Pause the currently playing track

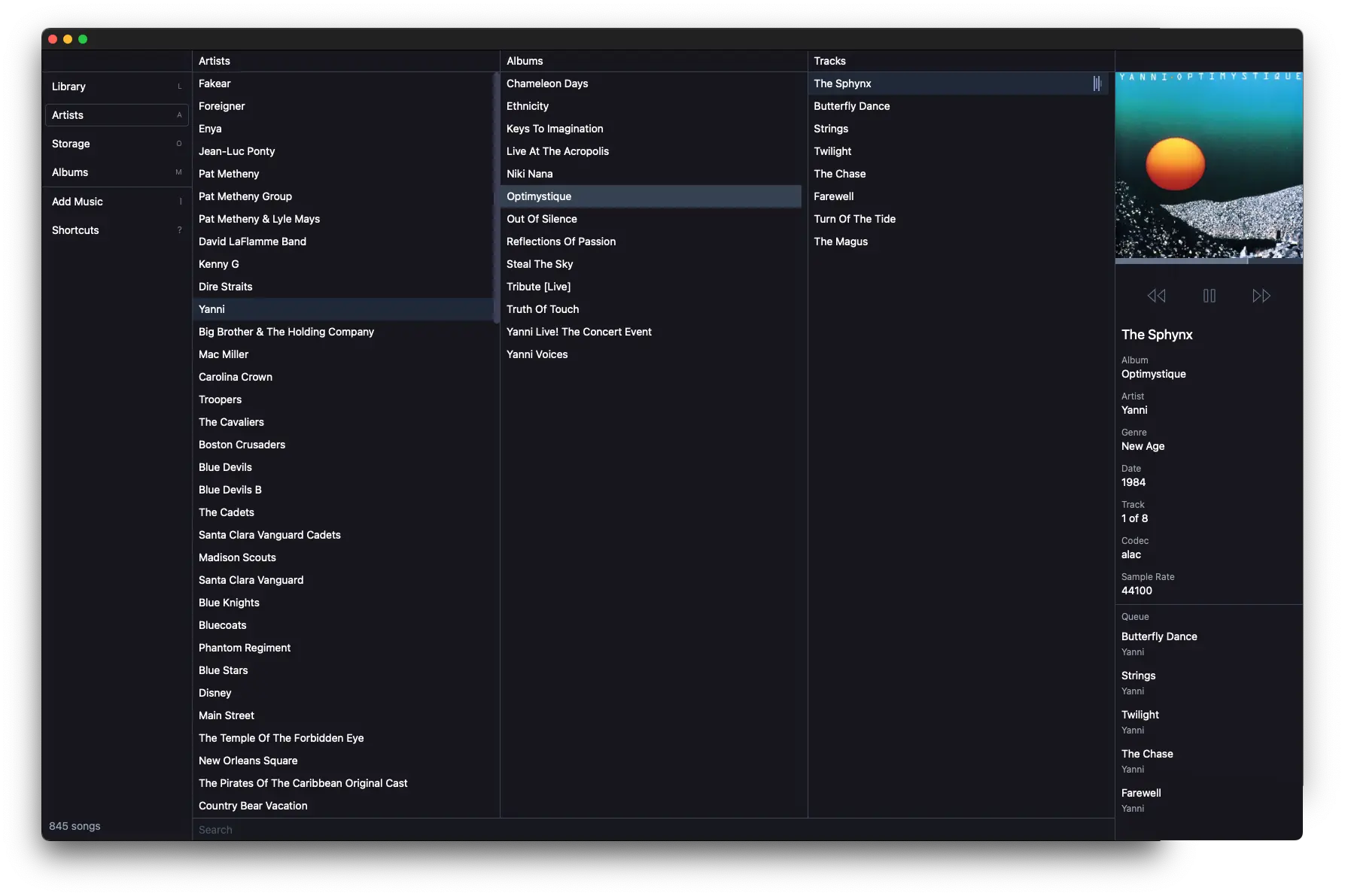[1209, 296]
